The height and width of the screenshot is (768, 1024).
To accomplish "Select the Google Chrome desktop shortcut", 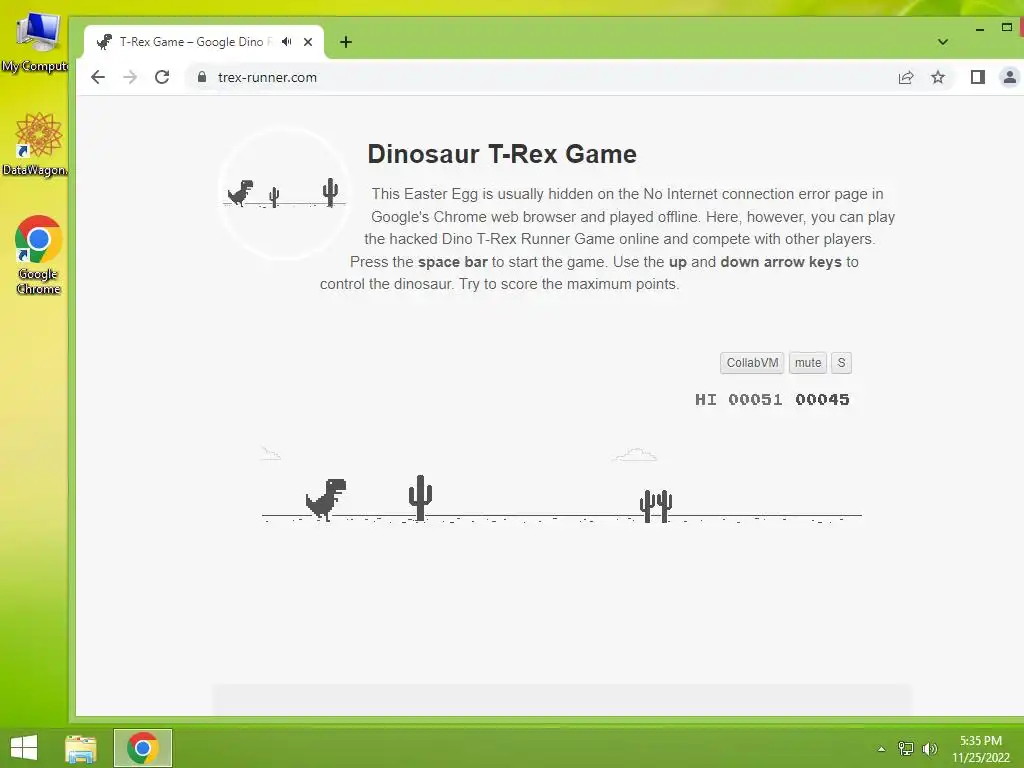I will (x=39, y=255).
